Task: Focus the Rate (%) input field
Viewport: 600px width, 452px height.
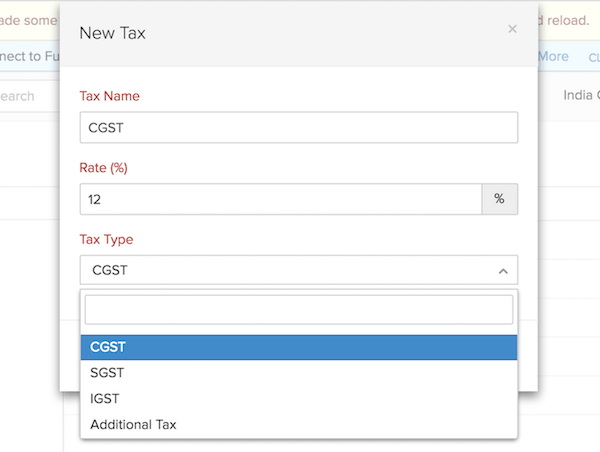Action: [x=280, y=199]
